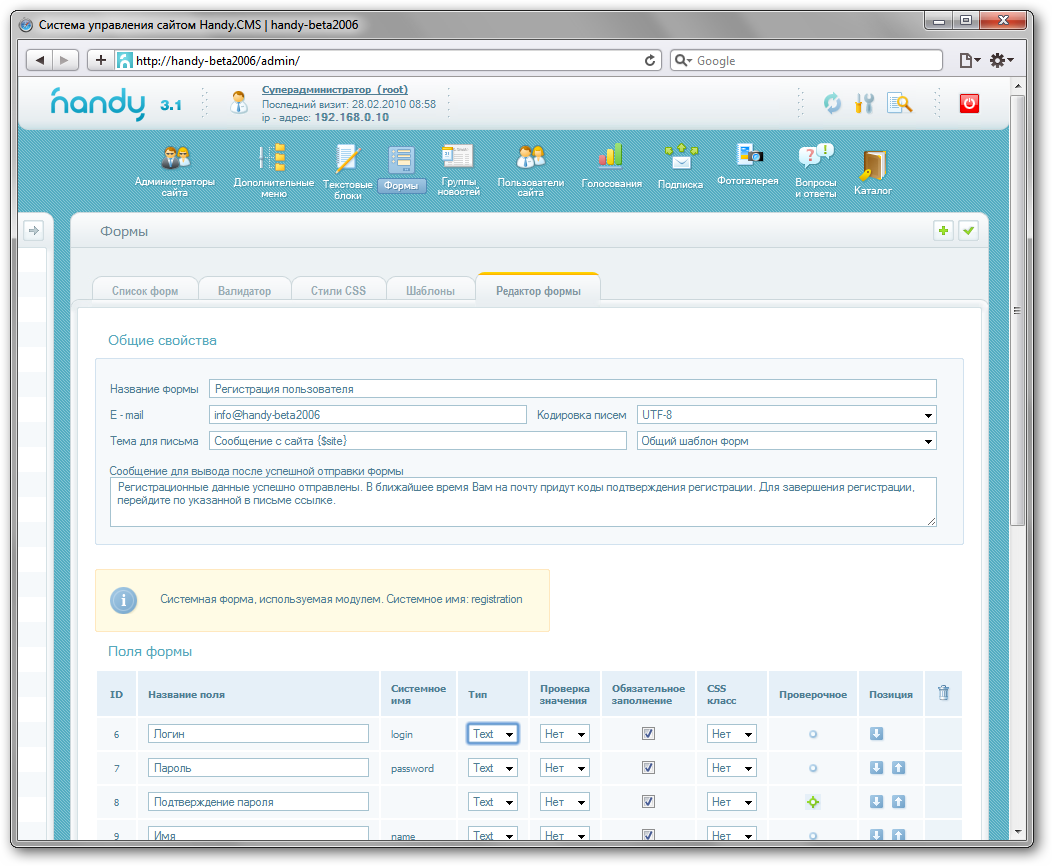
Task: Switch to the Стили CSS tab
Action: [338, 291]
